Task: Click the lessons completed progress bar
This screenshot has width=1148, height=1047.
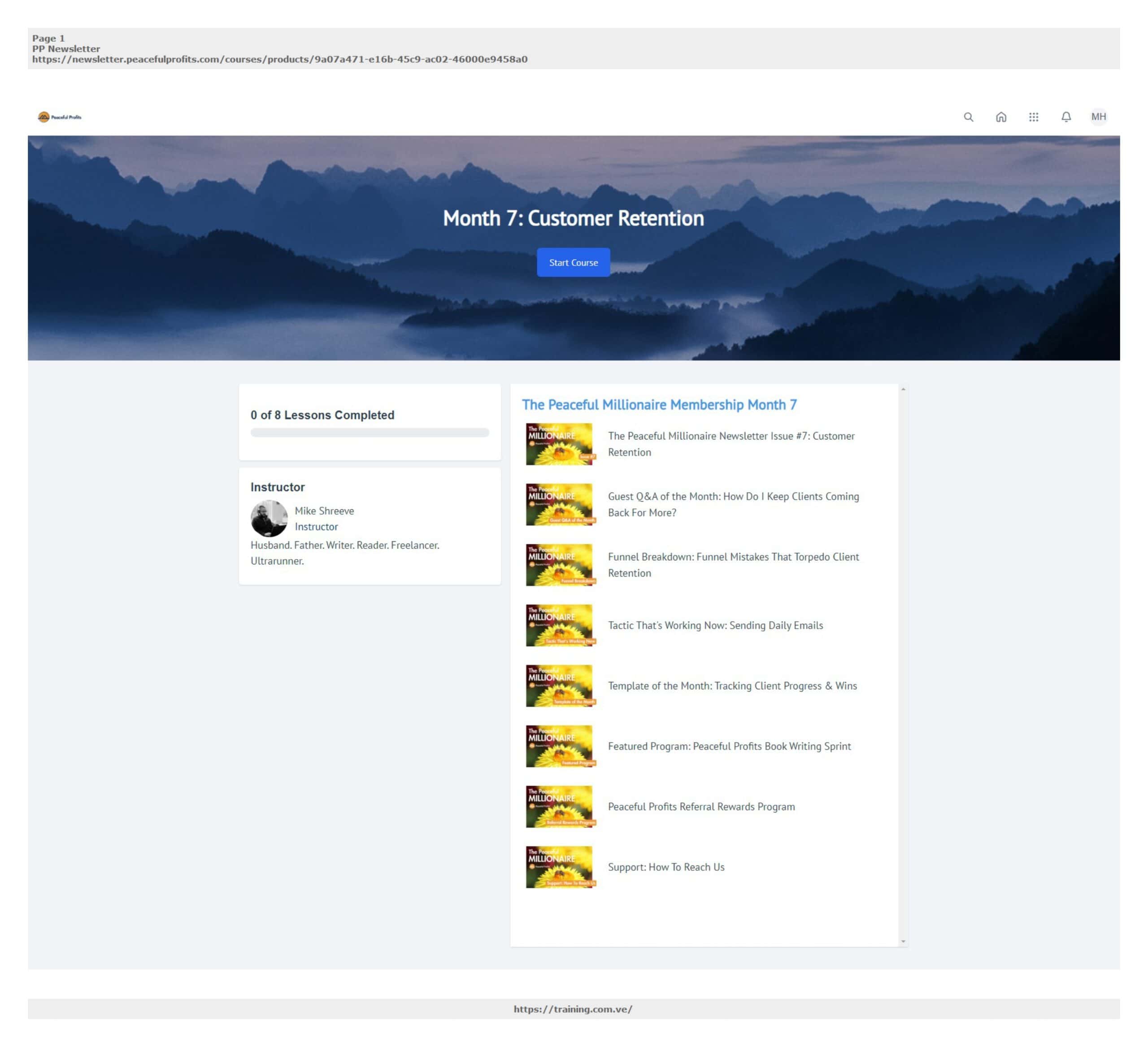Action: [x=370, y=433]
